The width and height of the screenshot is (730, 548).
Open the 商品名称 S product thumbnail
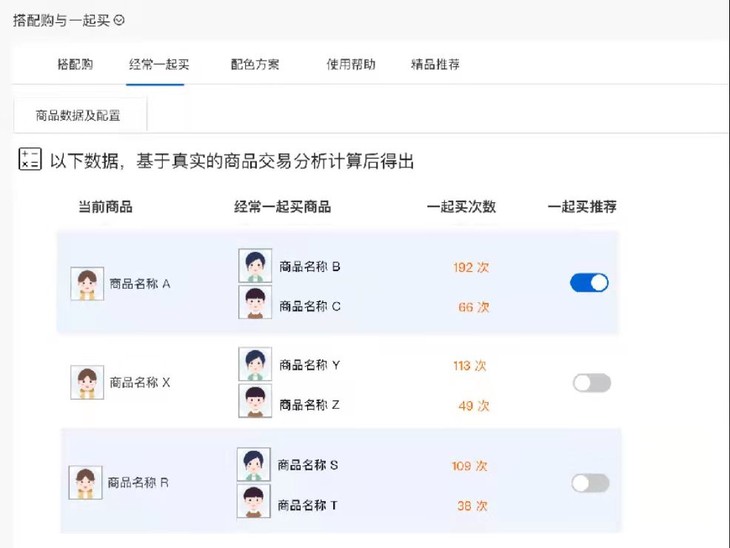(x=254, y=464)
